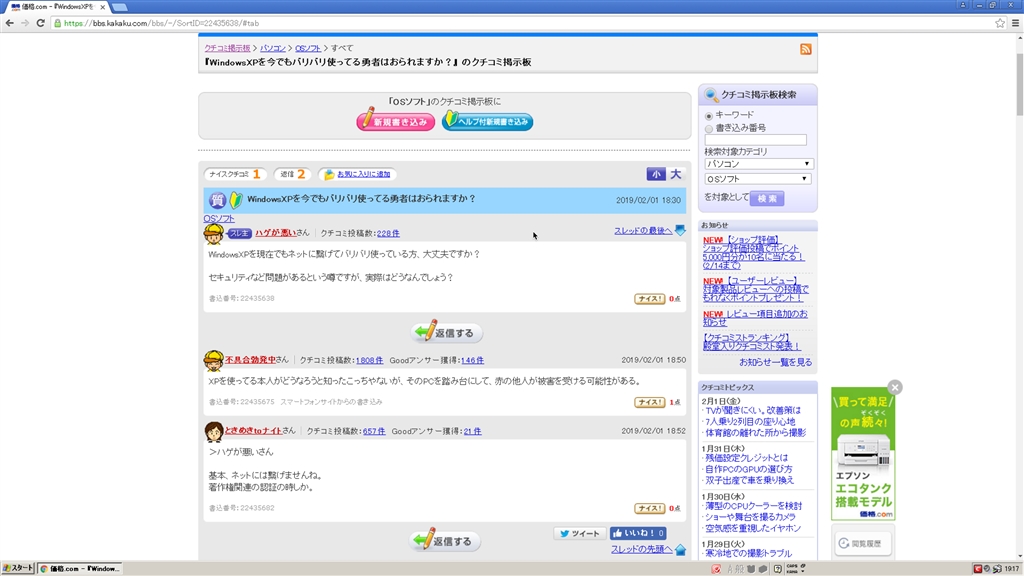Screen dimensions: 1024x576
Task: Open Goodアンサー count 146件
Action: click(472, 360)
